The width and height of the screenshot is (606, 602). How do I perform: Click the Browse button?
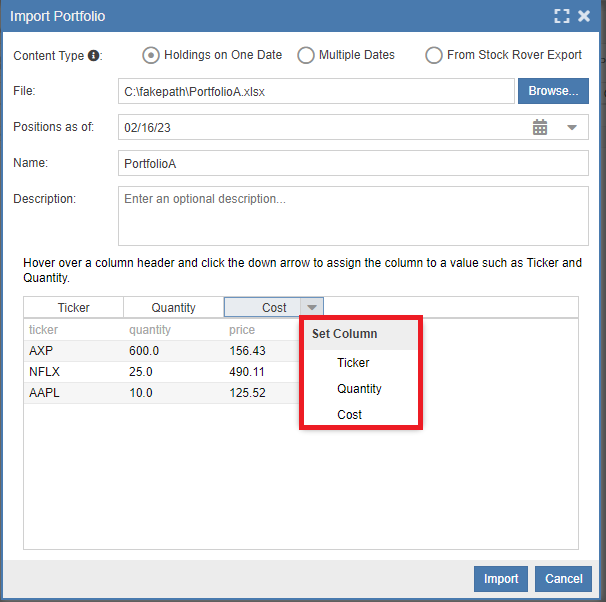[553, 91]
